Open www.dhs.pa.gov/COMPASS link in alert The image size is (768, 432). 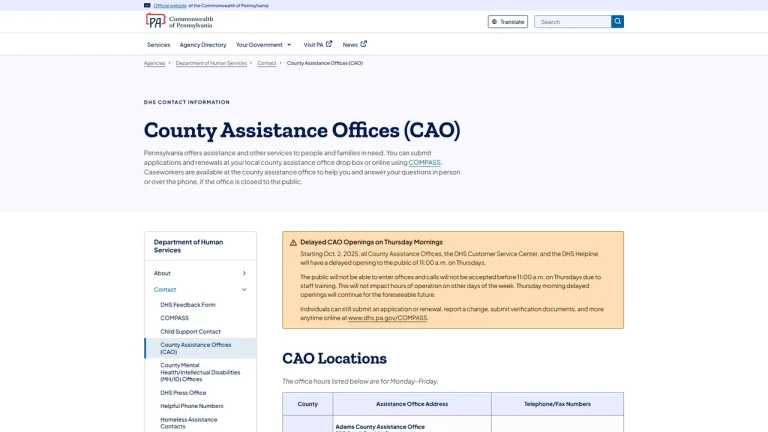pyautogui.click(x=387, y=318)
